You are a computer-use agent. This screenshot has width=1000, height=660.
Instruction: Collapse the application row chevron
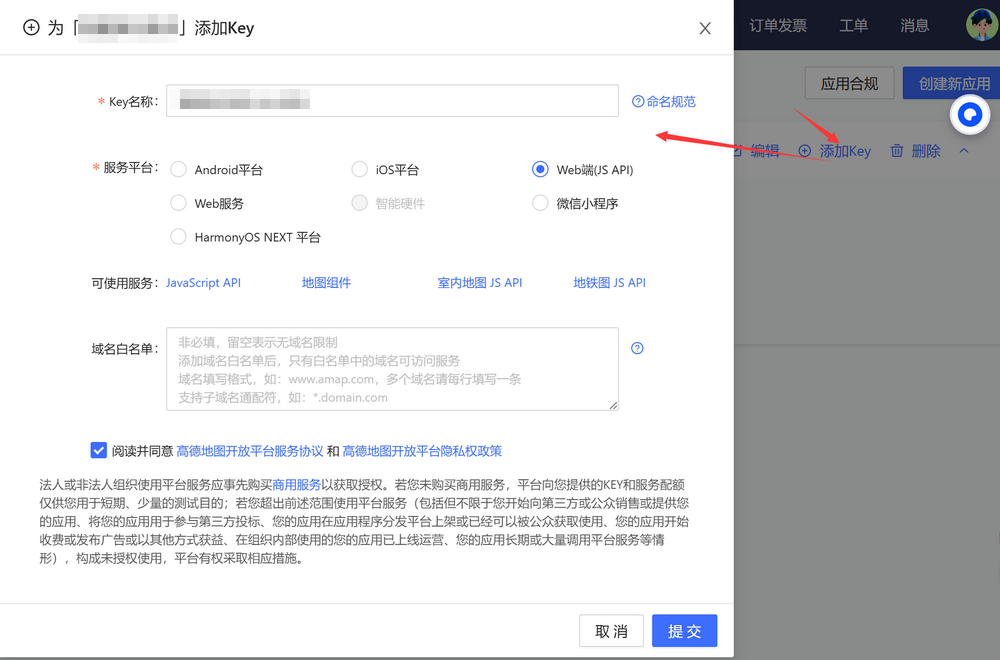point(964,151)
